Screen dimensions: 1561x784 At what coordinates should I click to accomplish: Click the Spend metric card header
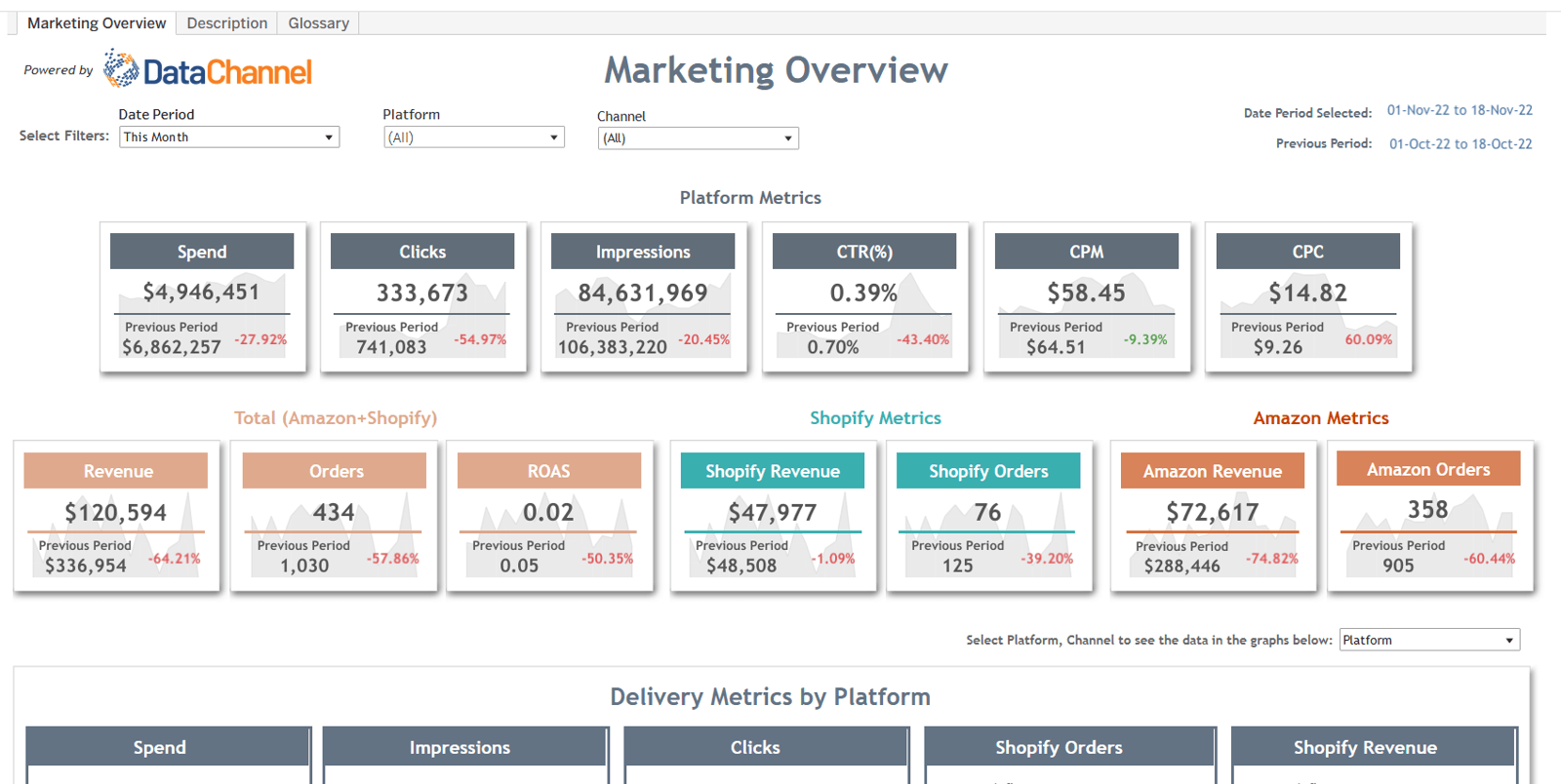(202, 252)
